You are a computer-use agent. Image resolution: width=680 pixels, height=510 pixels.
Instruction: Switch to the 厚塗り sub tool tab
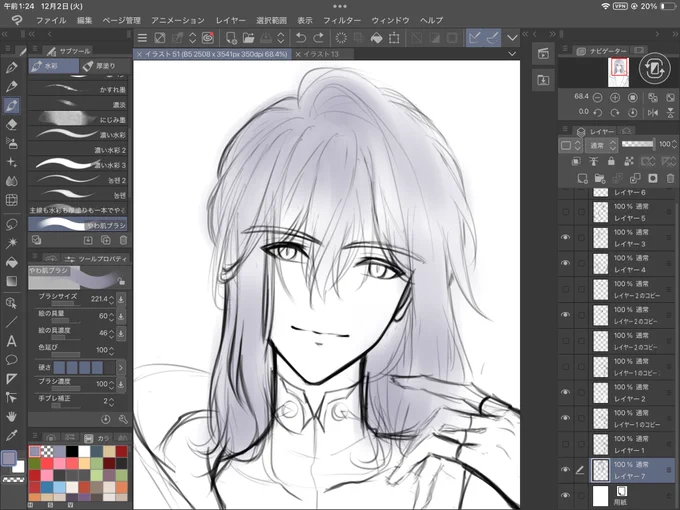105,66
